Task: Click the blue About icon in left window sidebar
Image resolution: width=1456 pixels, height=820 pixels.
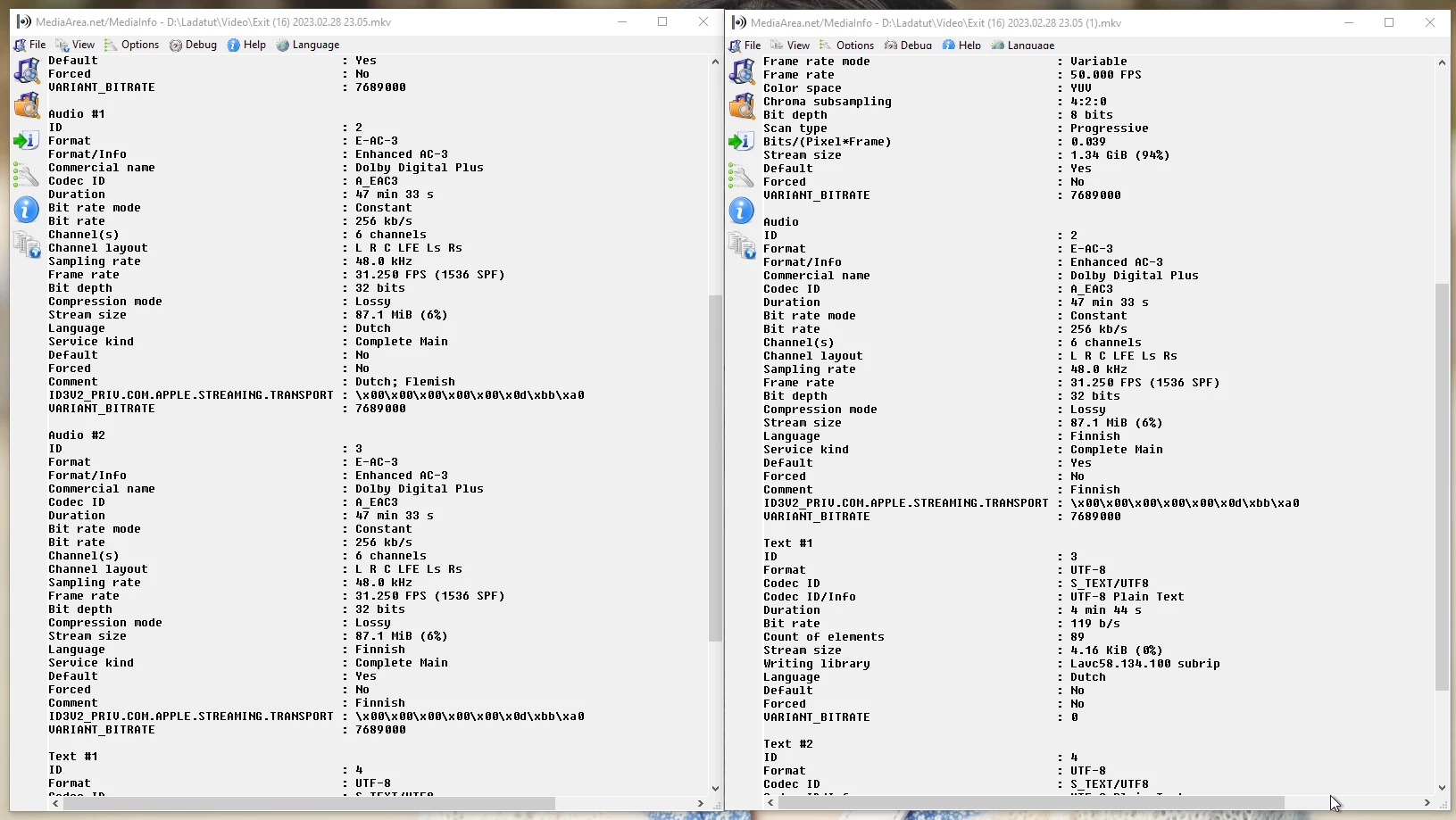Action: click(x=27, y=210)
